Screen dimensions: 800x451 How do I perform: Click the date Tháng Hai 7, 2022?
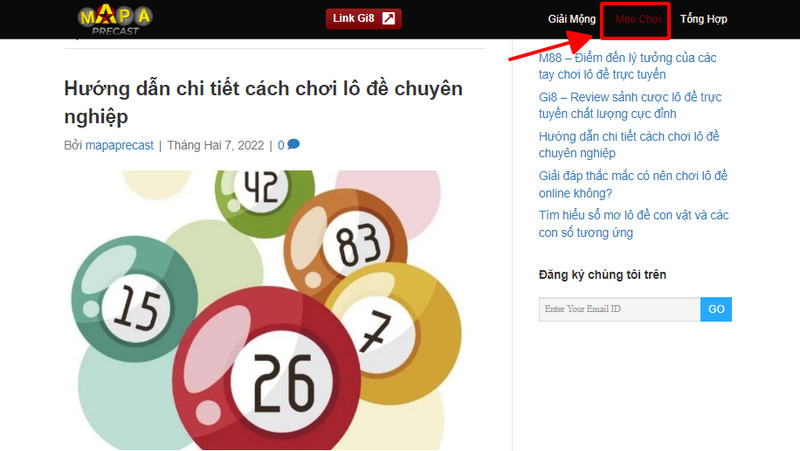[215, 145]
